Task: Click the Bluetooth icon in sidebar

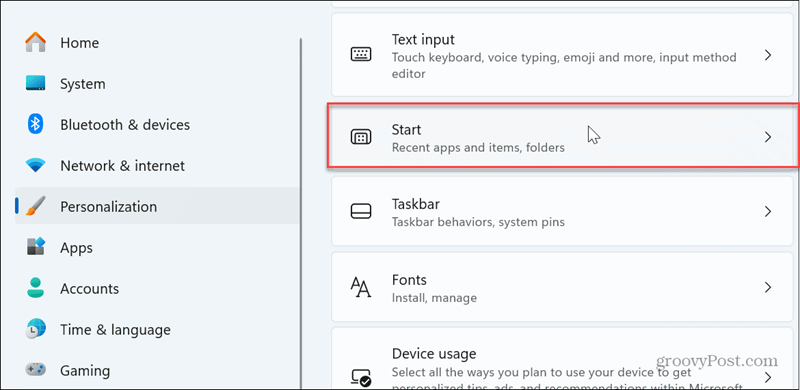Action: pos(36,124)
